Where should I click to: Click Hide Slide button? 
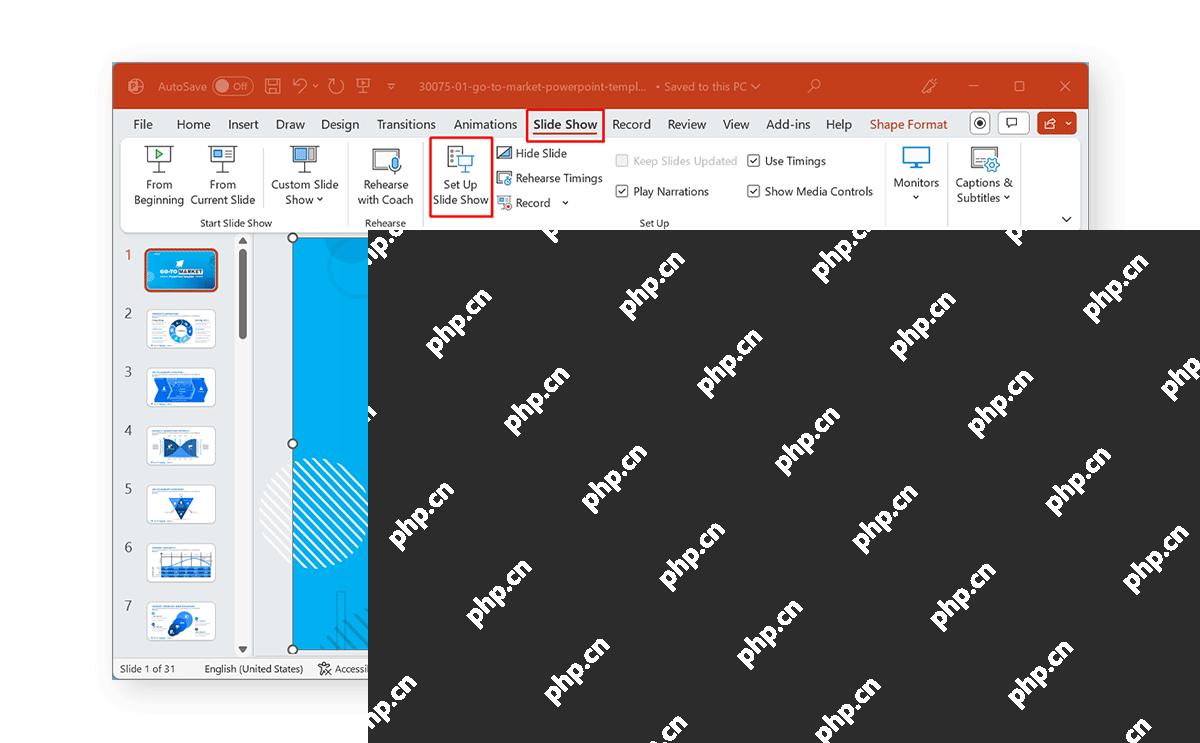tap(532, 153)
